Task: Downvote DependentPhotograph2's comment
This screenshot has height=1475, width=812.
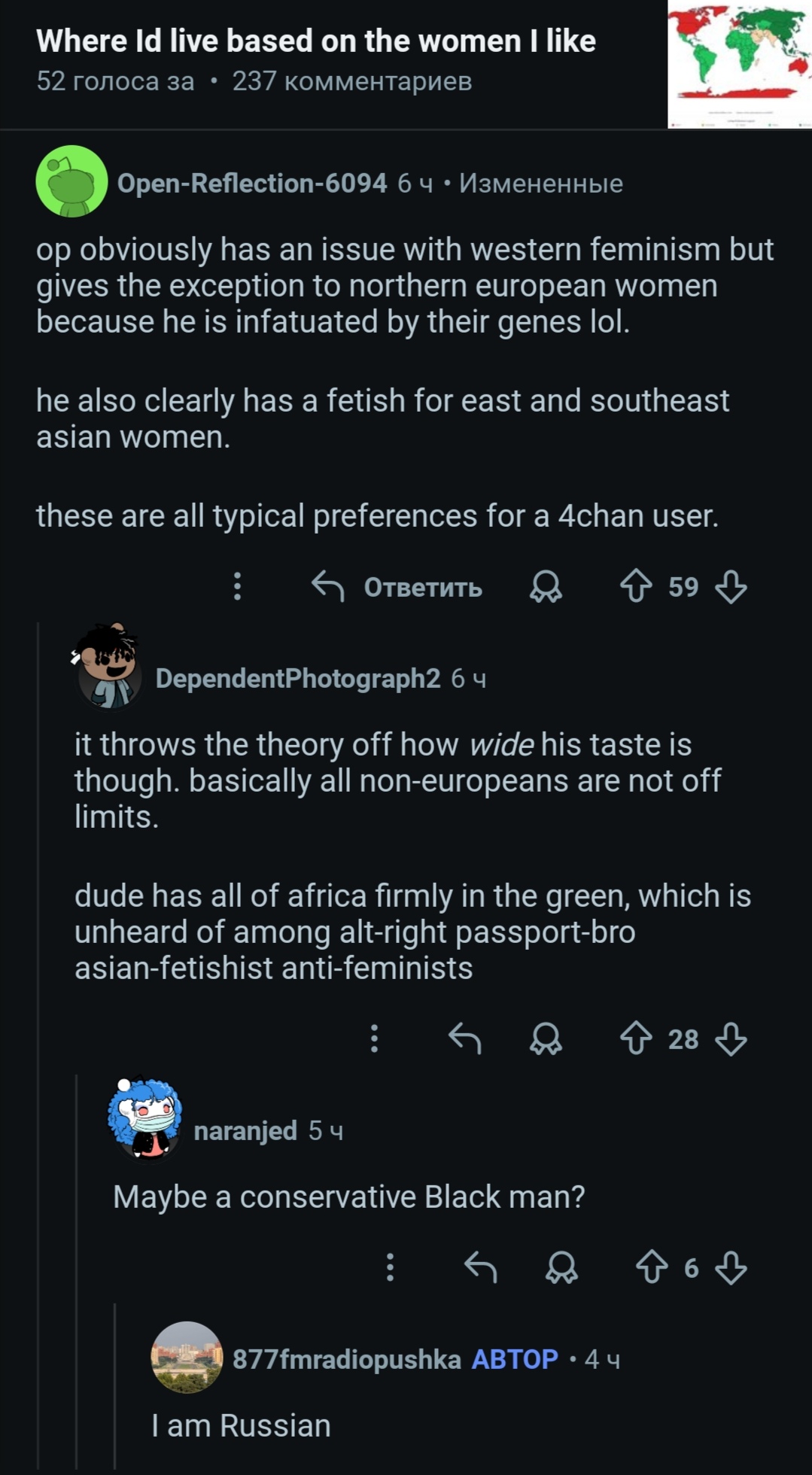Action: 731,1039
